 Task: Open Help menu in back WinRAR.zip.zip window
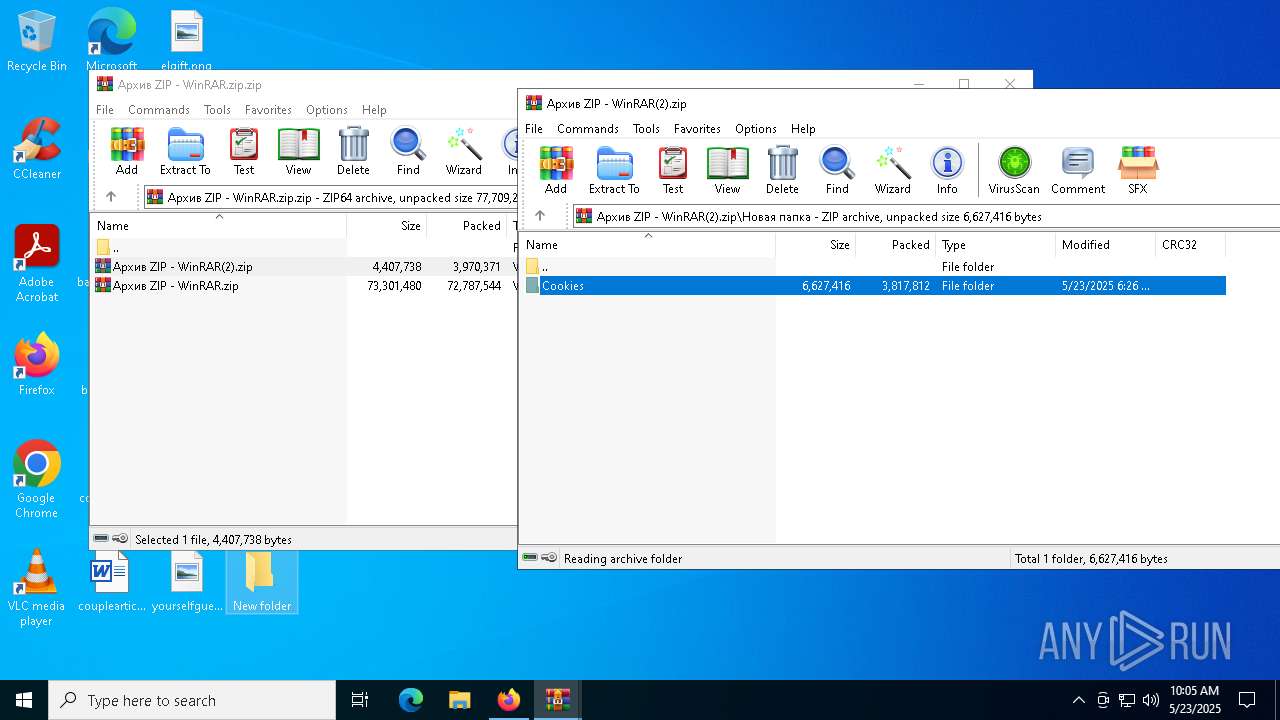coord(374,110)
